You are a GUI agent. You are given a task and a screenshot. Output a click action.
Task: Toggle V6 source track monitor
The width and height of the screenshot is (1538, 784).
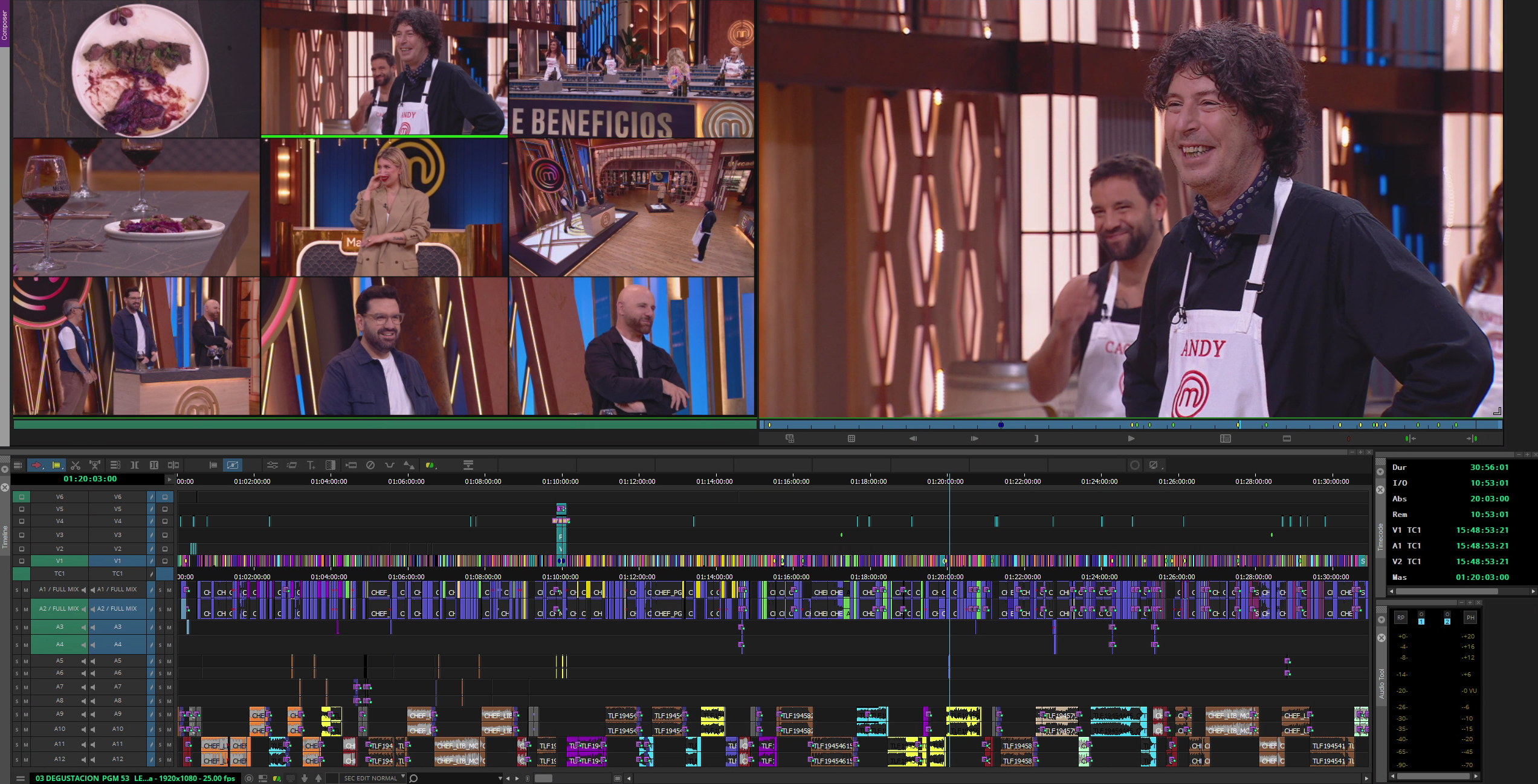[22, 497]
